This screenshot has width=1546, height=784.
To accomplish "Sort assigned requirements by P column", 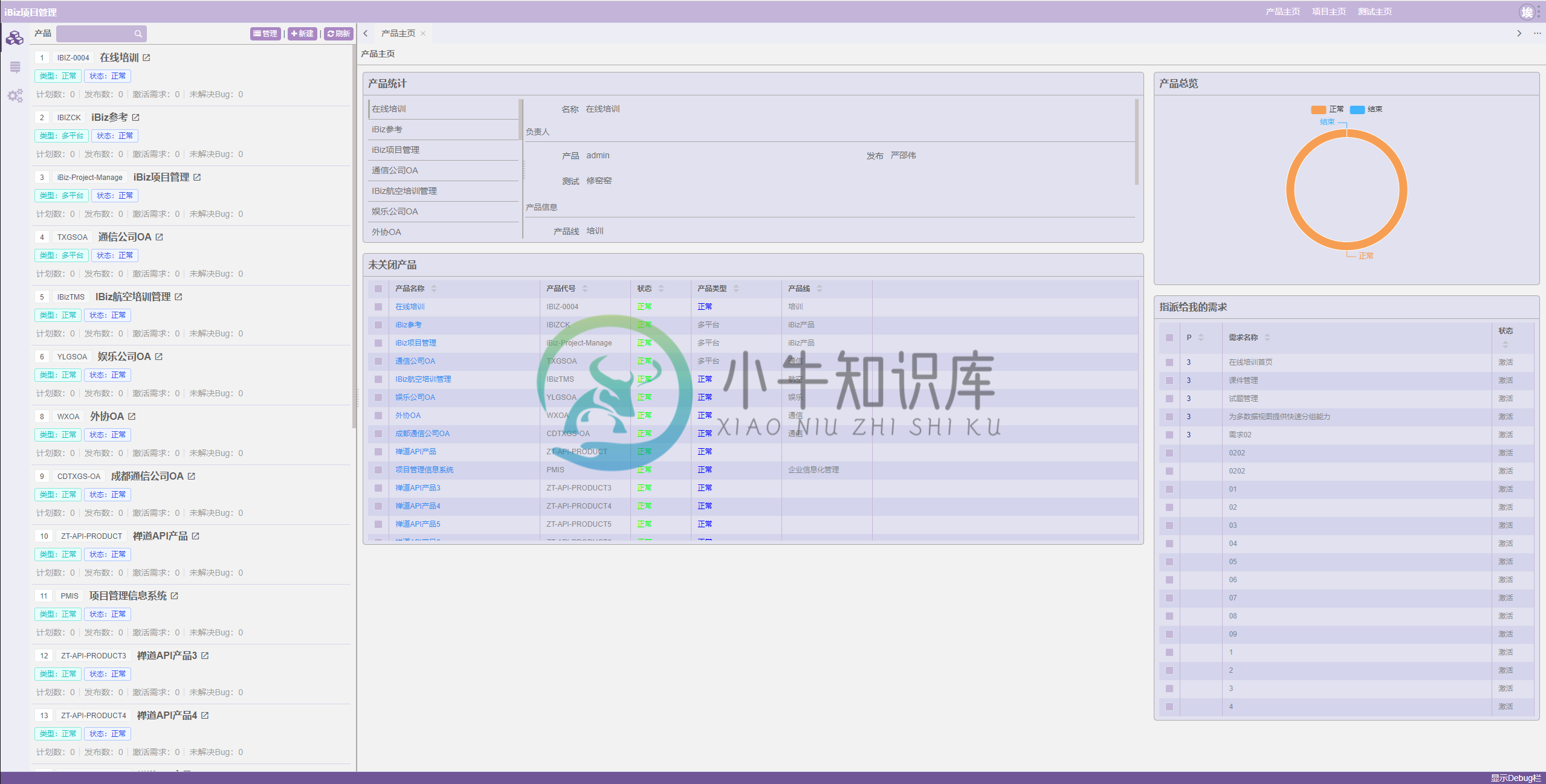I will (x=1201, y=338).
